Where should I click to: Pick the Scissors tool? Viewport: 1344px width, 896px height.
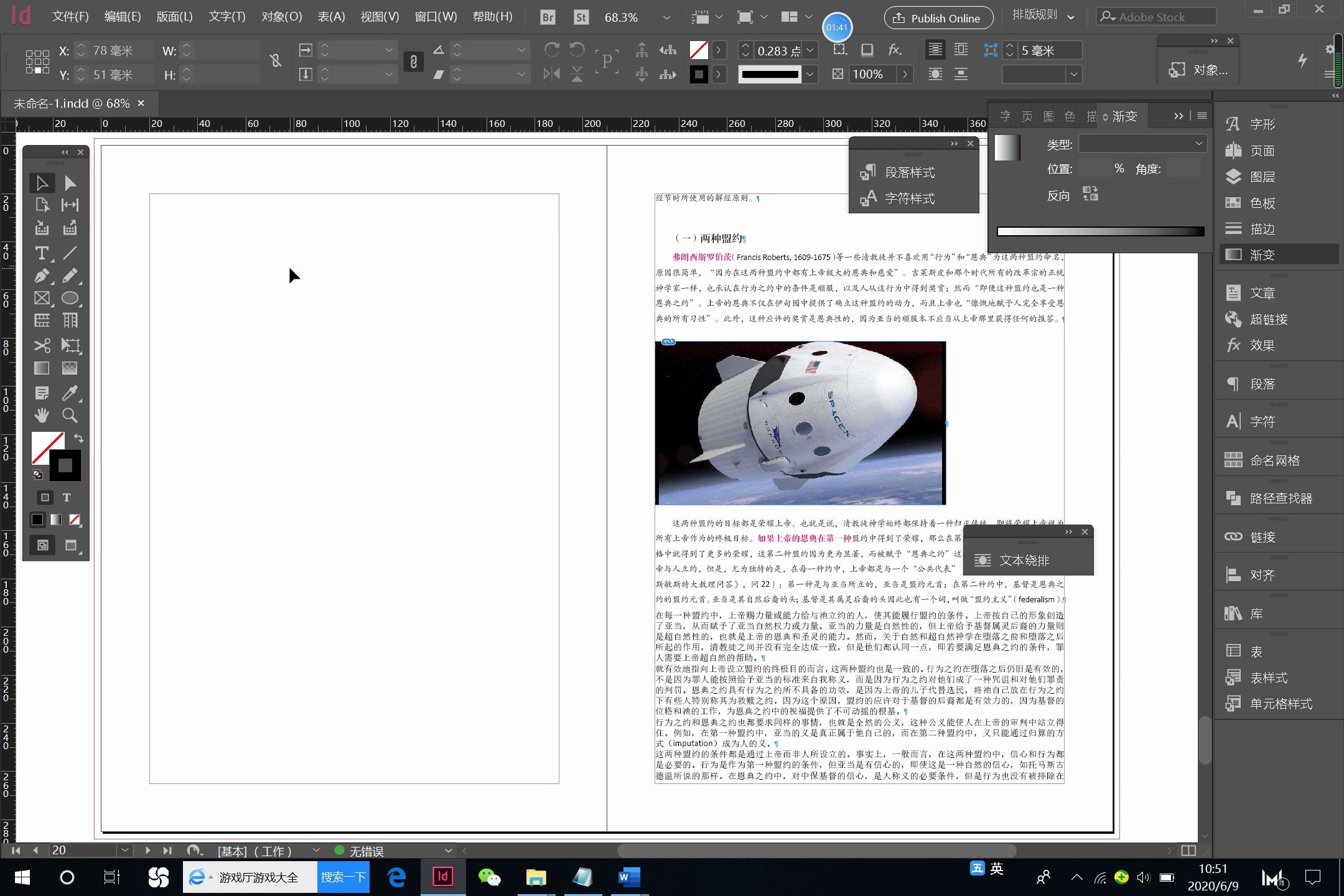tap(41, 345)
